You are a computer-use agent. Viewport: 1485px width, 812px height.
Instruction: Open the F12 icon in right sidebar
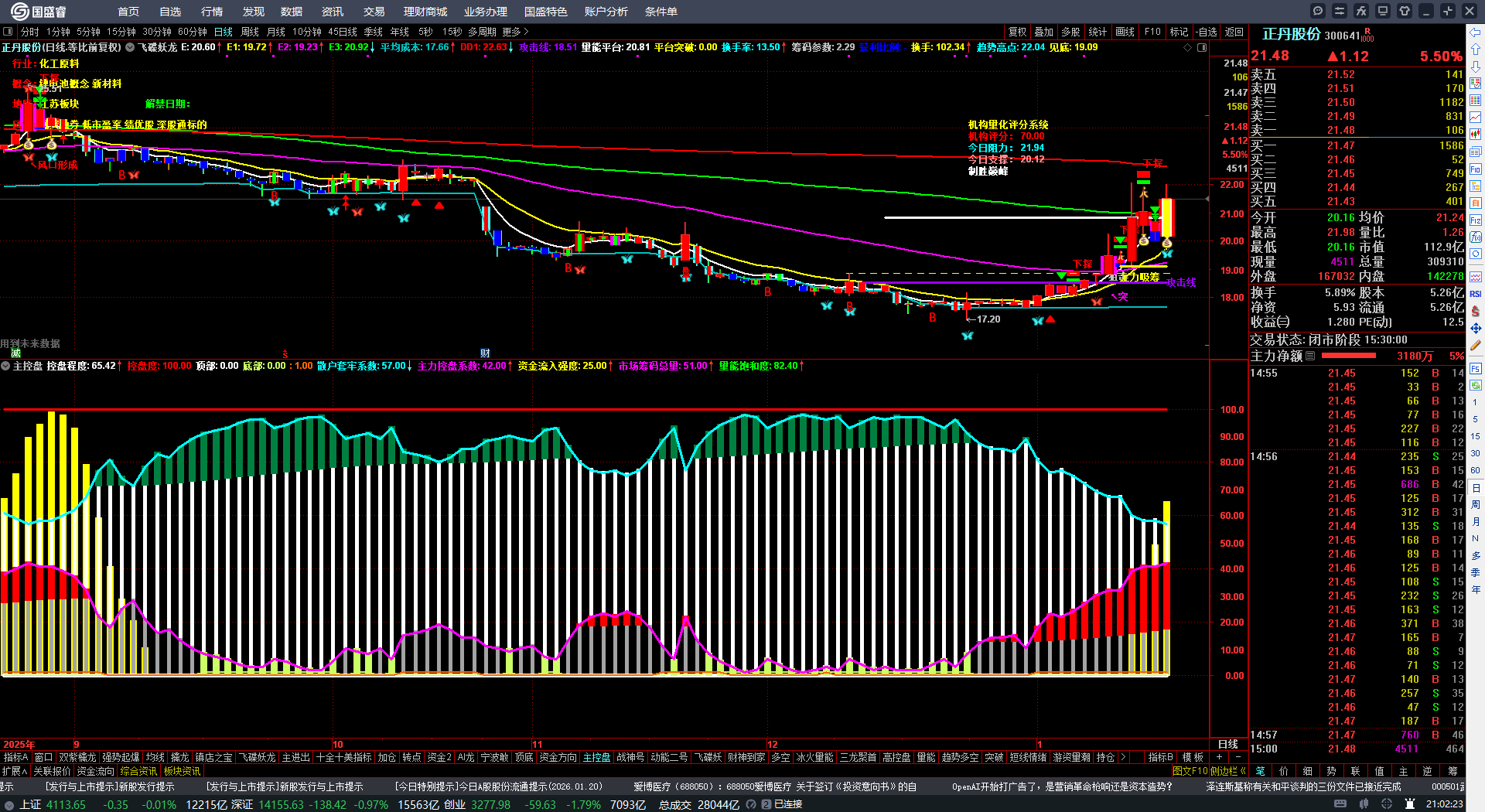1476,220
